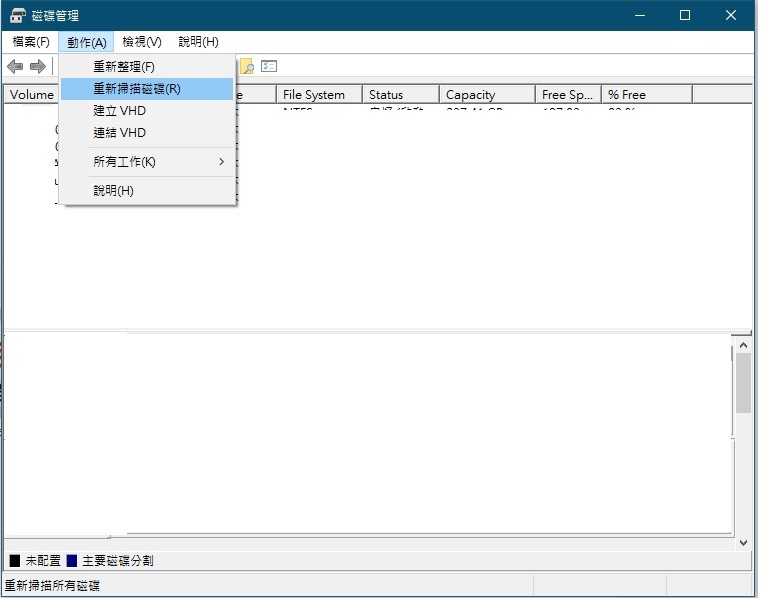Viewport: 762px width, 598px height.
Task: Click the magnifier search toolbar icon
Action: [x=247, y=66]
